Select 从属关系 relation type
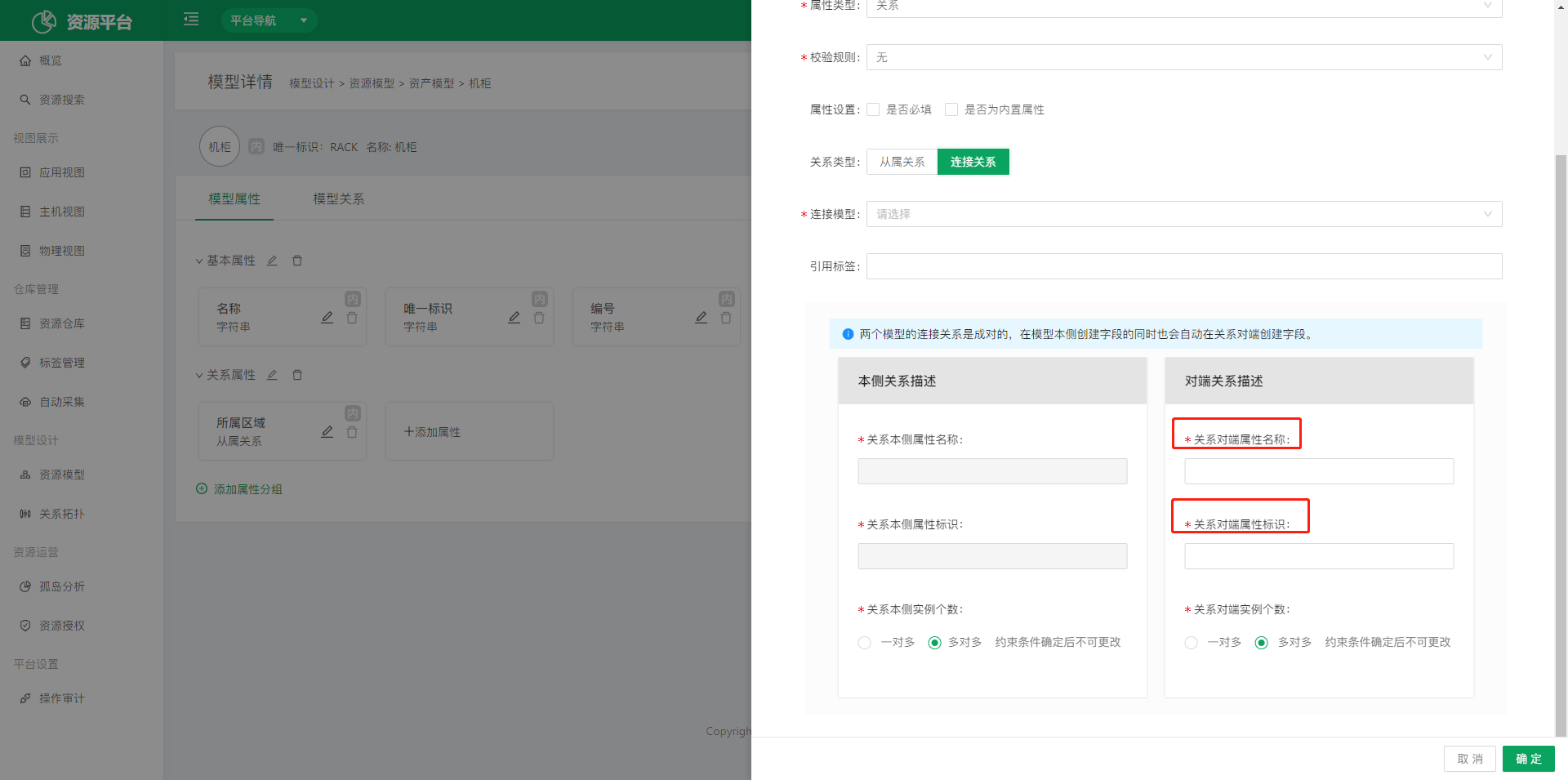1568x780 pixels. (x=902, y=162)
